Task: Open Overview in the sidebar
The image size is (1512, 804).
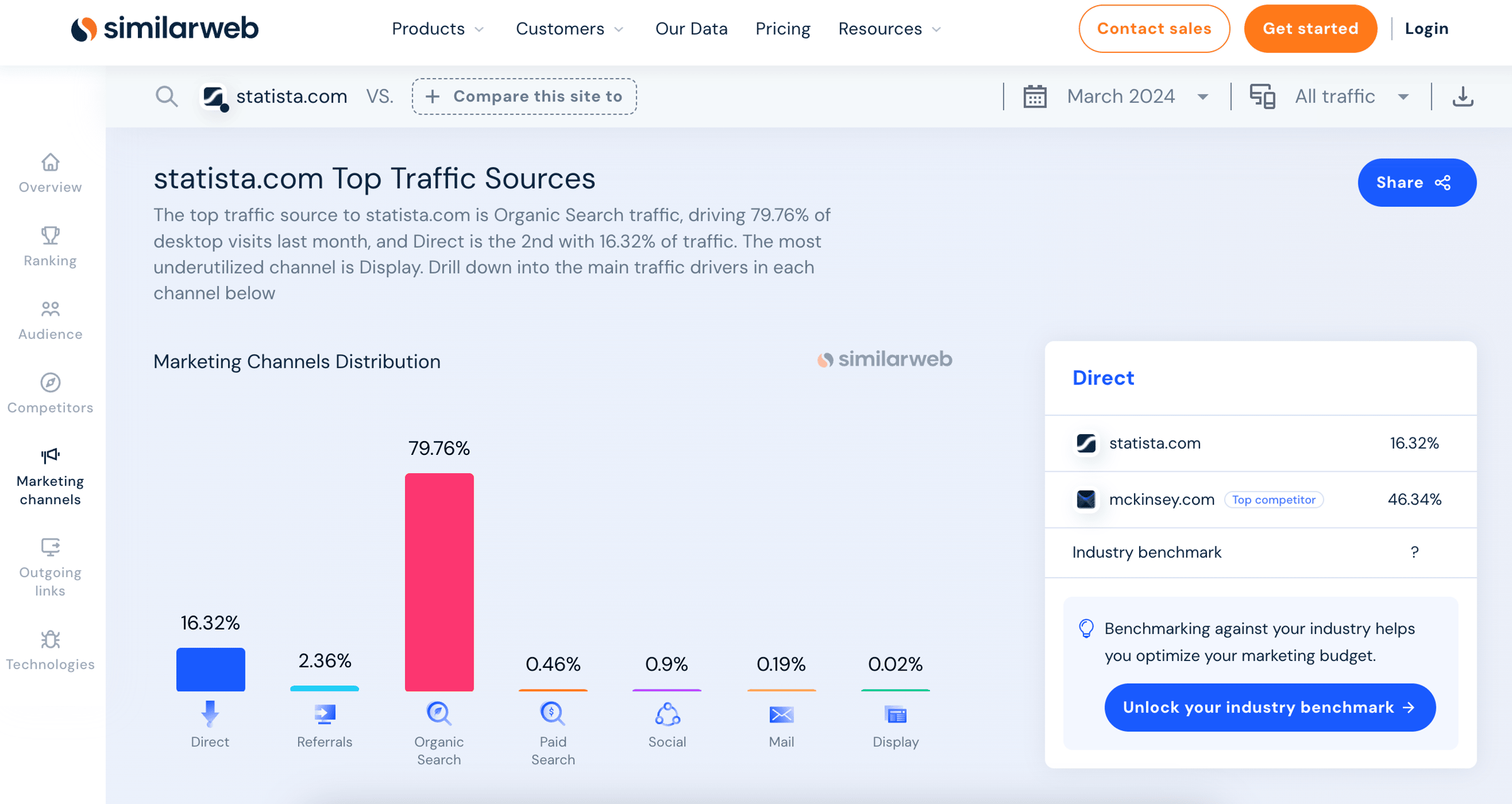Action: click(x=50, y=173)
